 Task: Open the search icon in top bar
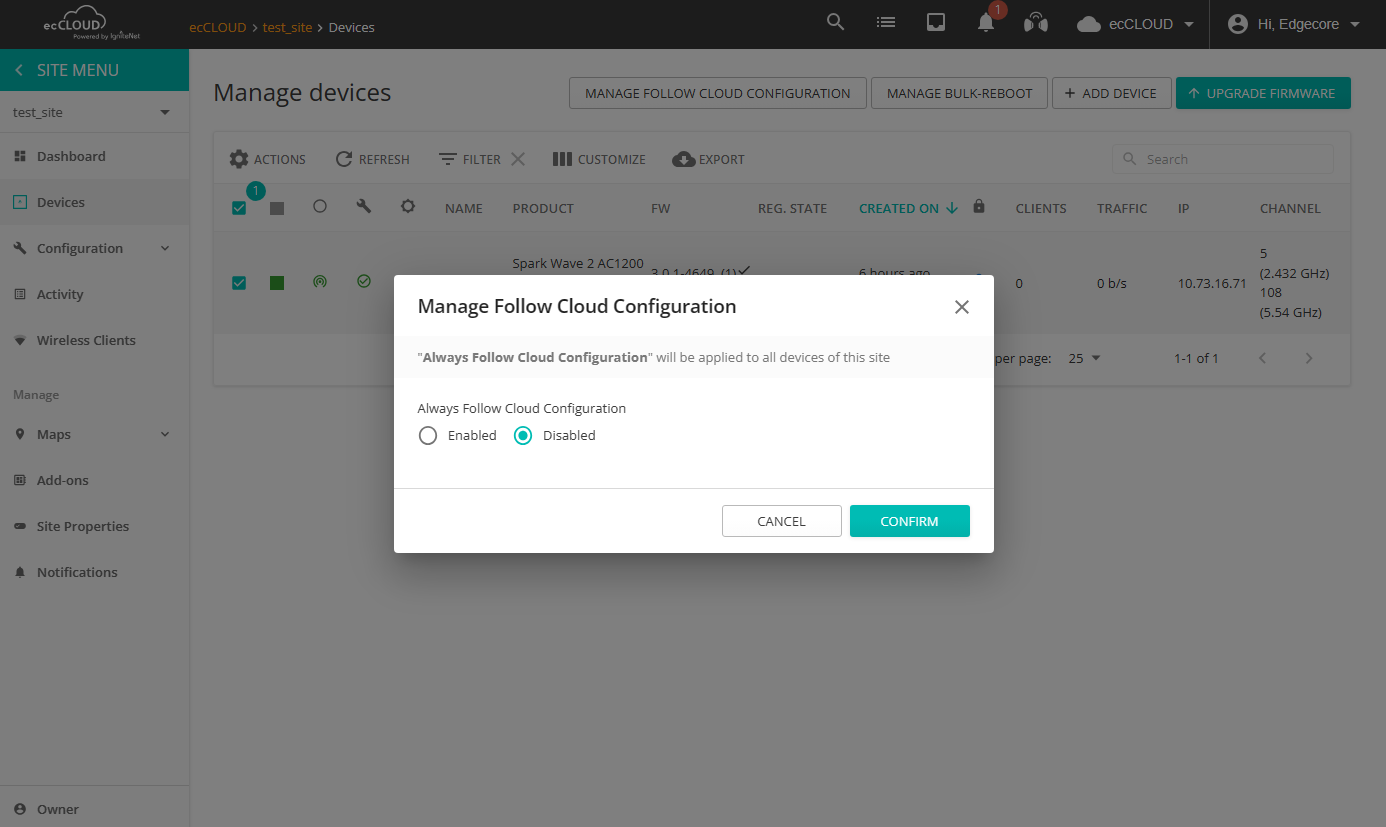coord(835,22)
